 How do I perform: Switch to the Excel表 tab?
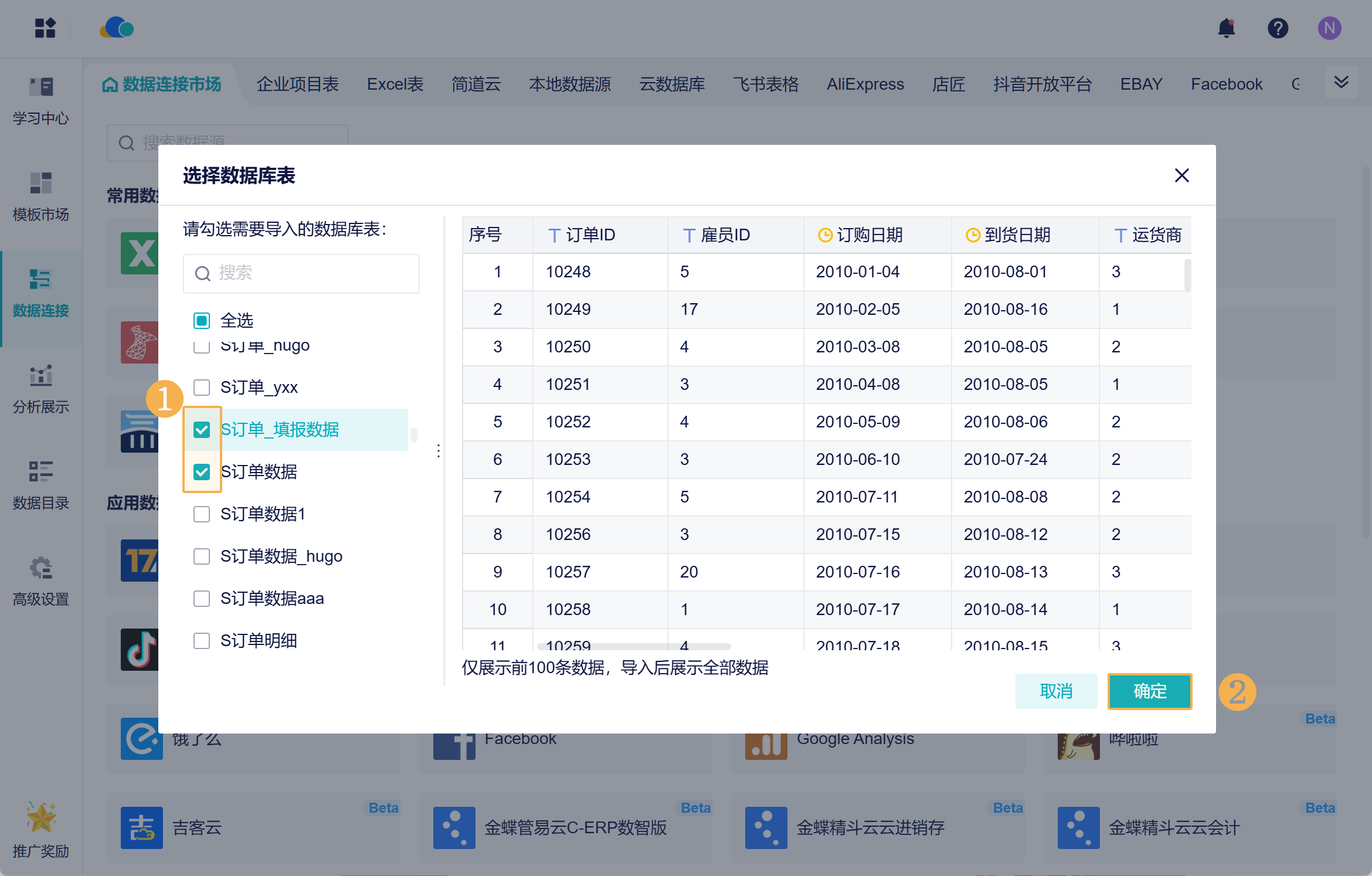click(395, 84)
